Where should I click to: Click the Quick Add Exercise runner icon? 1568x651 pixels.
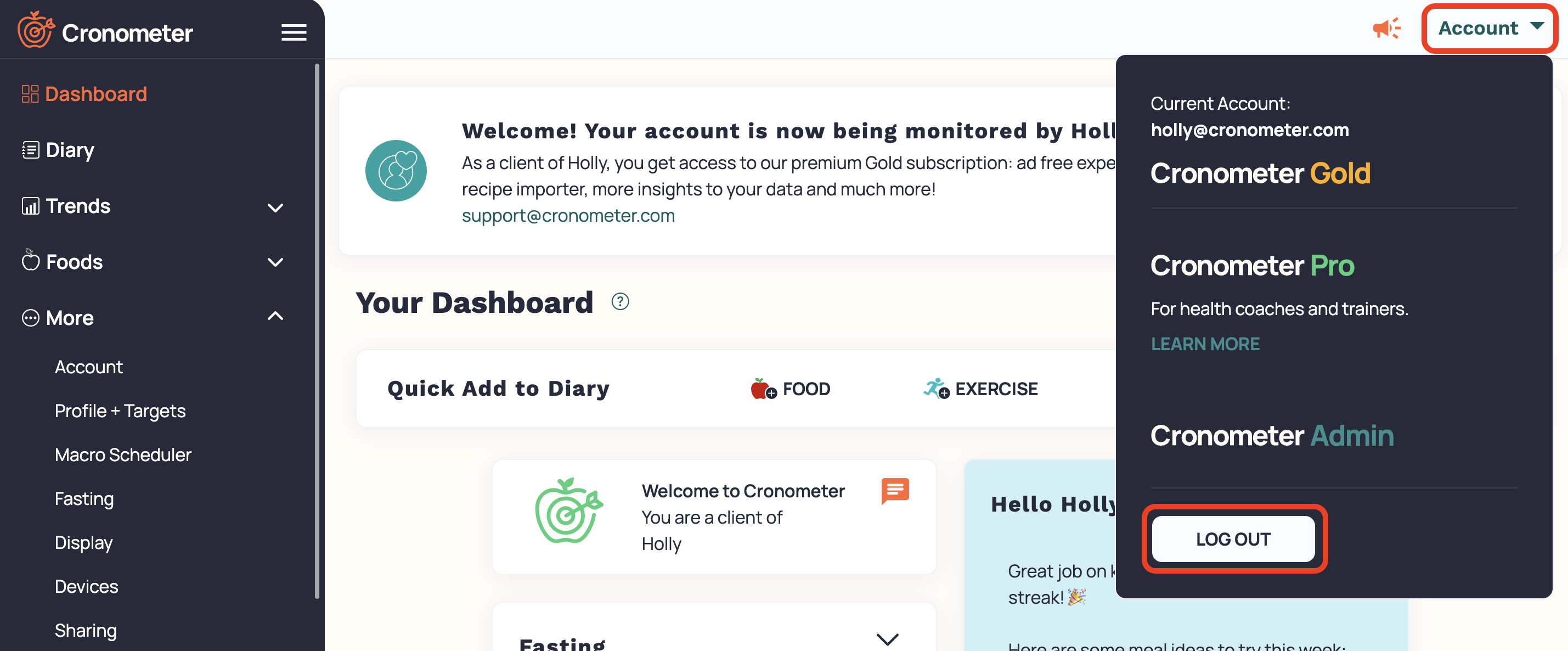935,389
